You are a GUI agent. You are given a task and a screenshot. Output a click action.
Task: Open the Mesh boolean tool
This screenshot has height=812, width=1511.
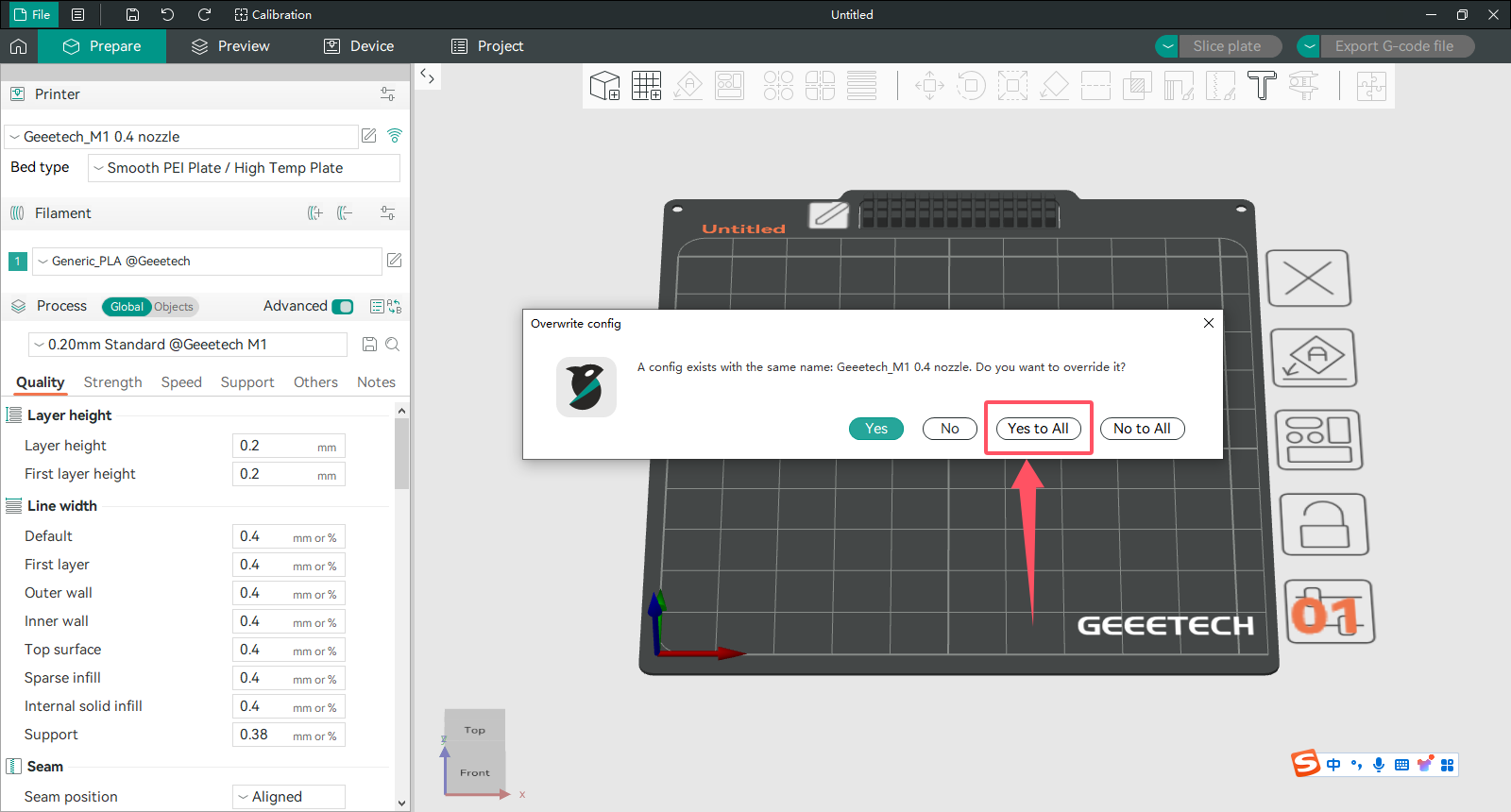1137,86
